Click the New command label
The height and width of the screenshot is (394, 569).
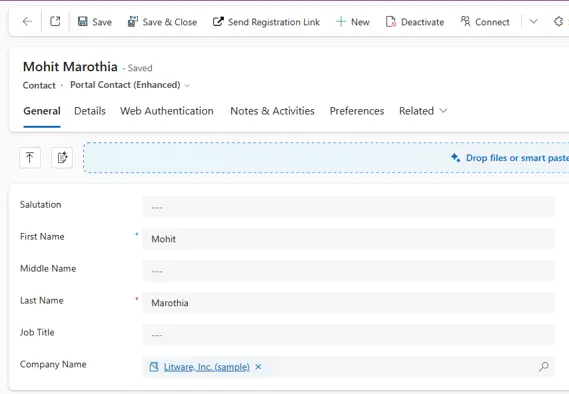click(x=360, y=22)
